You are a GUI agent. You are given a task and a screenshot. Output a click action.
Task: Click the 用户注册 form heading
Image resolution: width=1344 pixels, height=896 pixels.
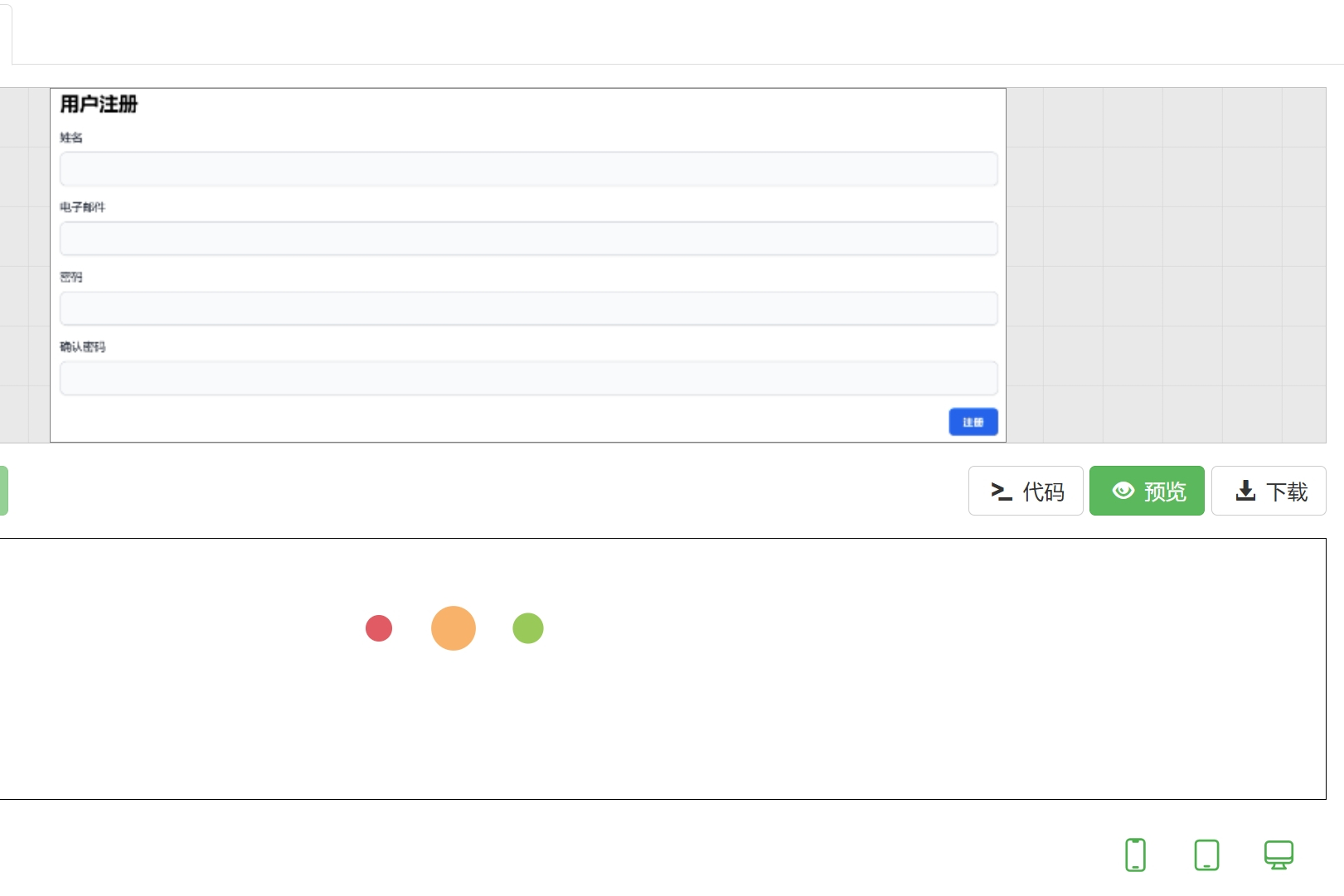click(99, 104)
